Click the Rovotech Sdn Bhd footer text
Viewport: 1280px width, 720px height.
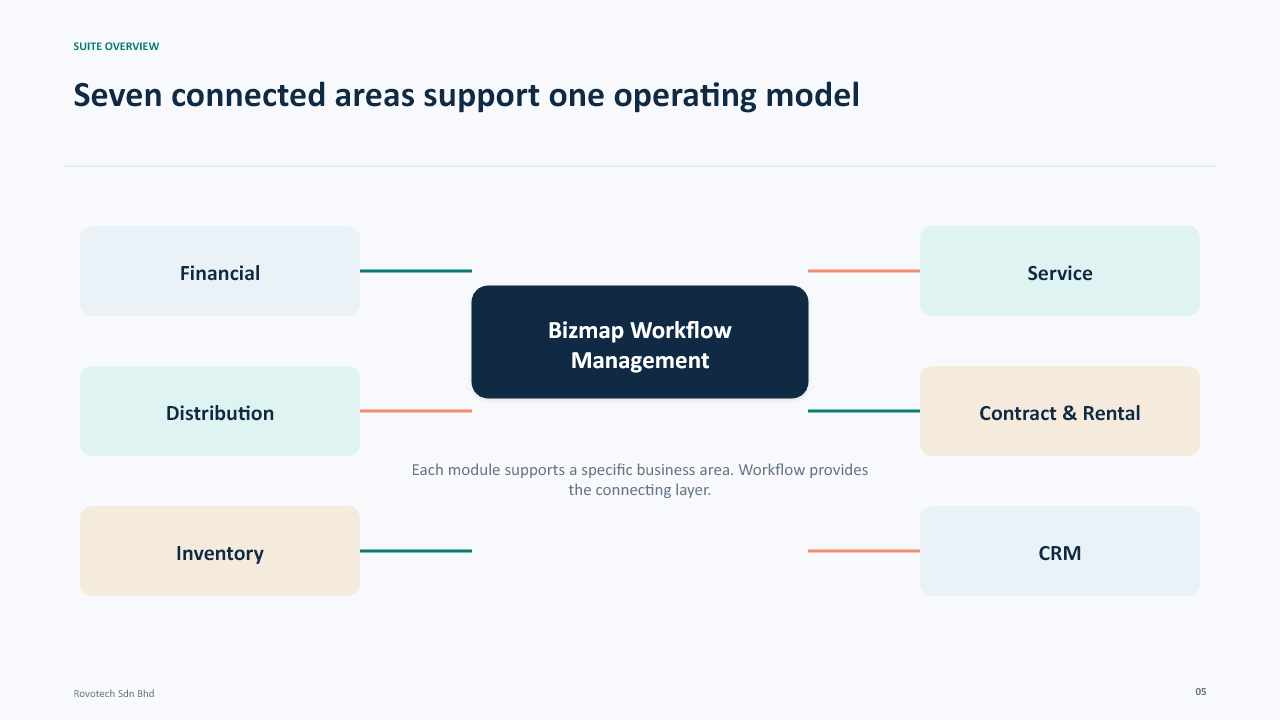(x=114, y=693)
